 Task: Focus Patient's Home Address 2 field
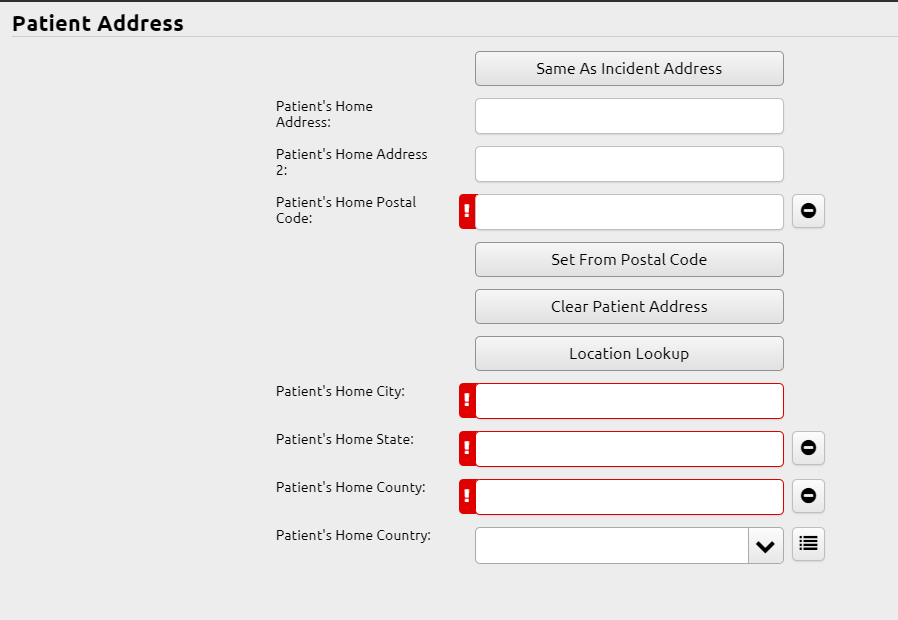coord(629,164)
